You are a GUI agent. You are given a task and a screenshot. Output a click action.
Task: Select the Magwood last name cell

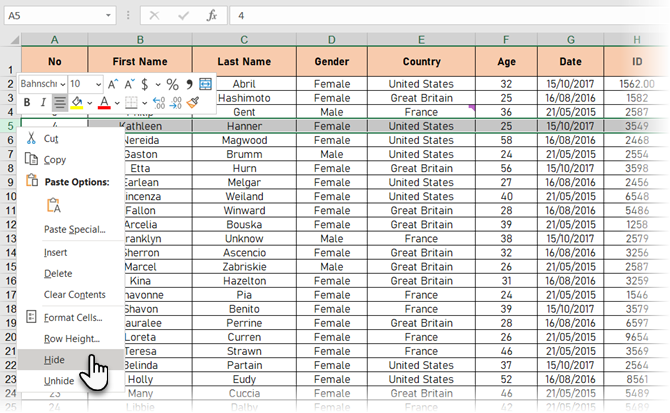(x=244, y=140)
